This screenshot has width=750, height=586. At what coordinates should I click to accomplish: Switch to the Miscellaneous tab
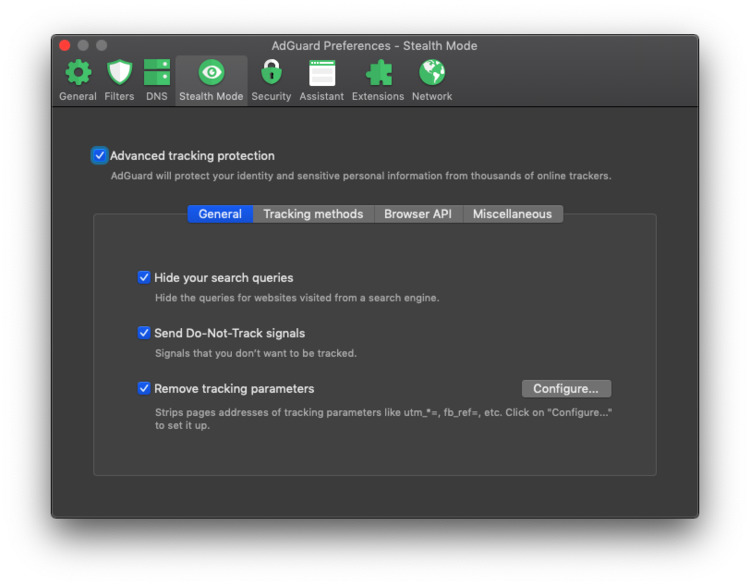[x=512, y=214]
